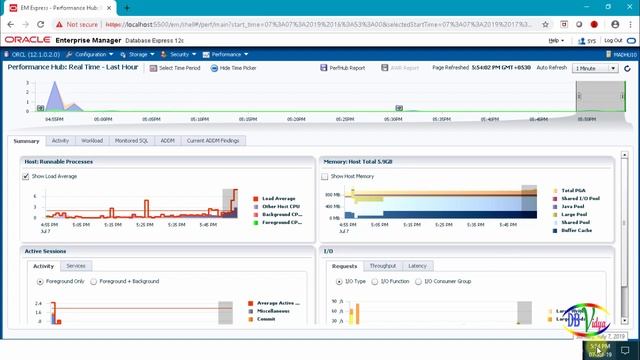Click the time picker selected range slider

(x=600, y=96)
